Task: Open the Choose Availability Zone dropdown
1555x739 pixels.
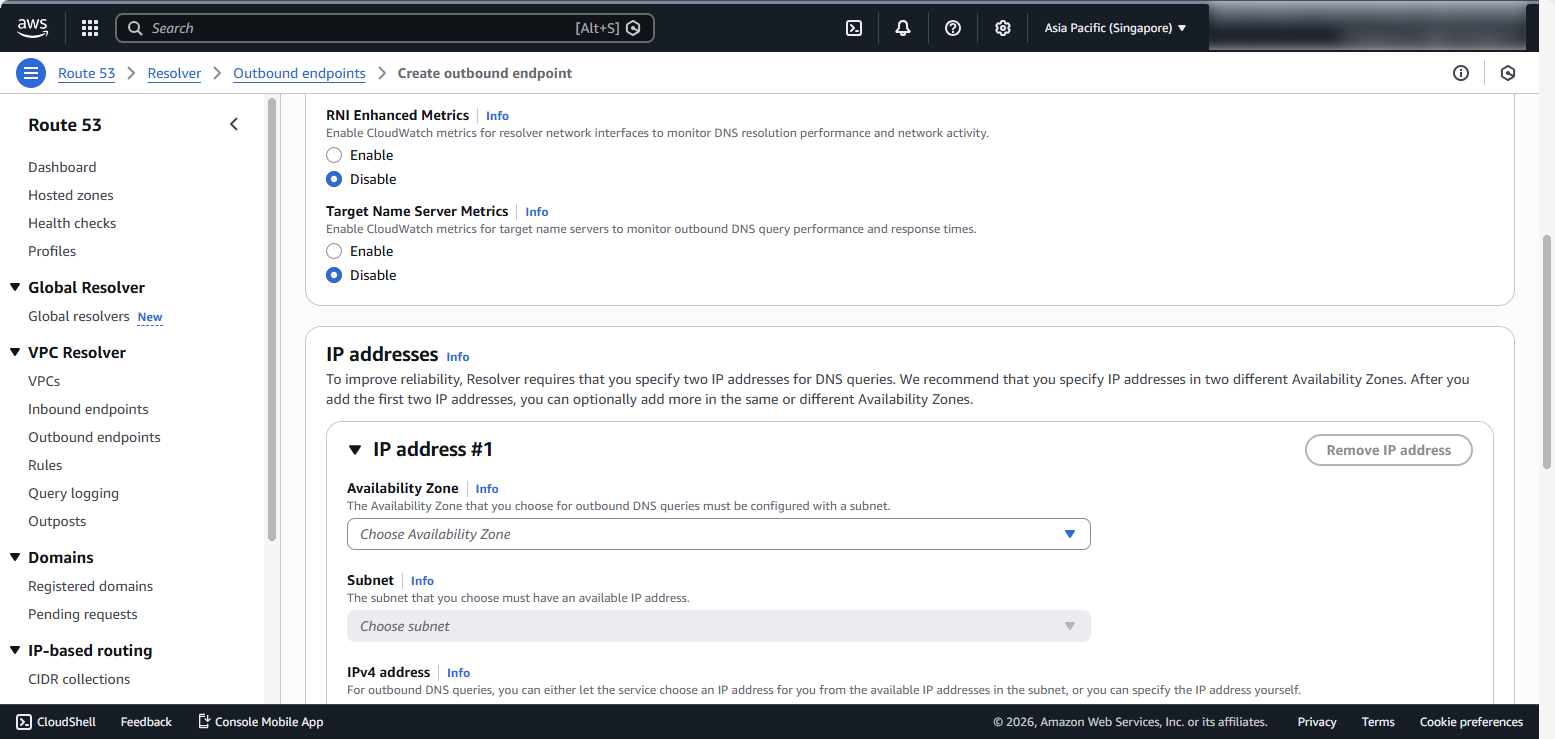Action: [x=718, y=534]
